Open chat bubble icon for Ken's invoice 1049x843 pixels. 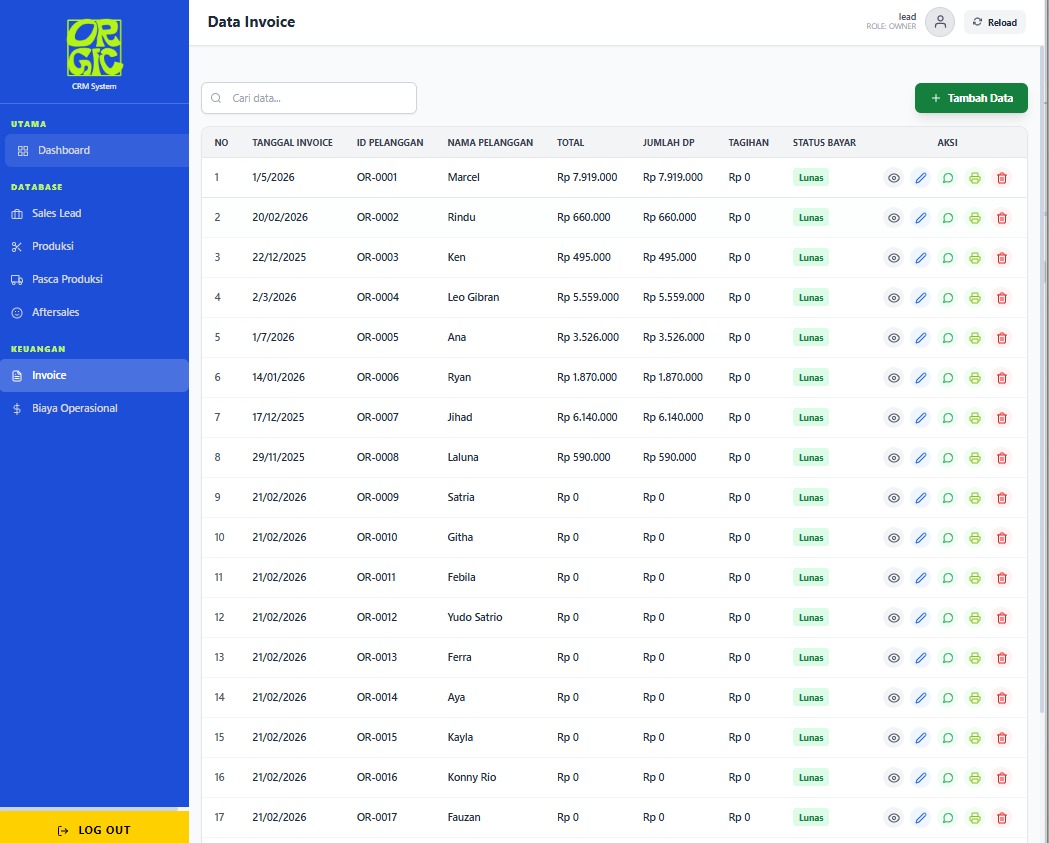(x=948, y=258)
